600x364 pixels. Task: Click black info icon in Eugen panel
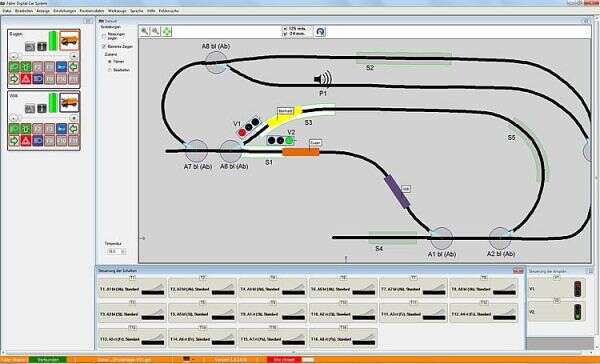click(42, 47)
